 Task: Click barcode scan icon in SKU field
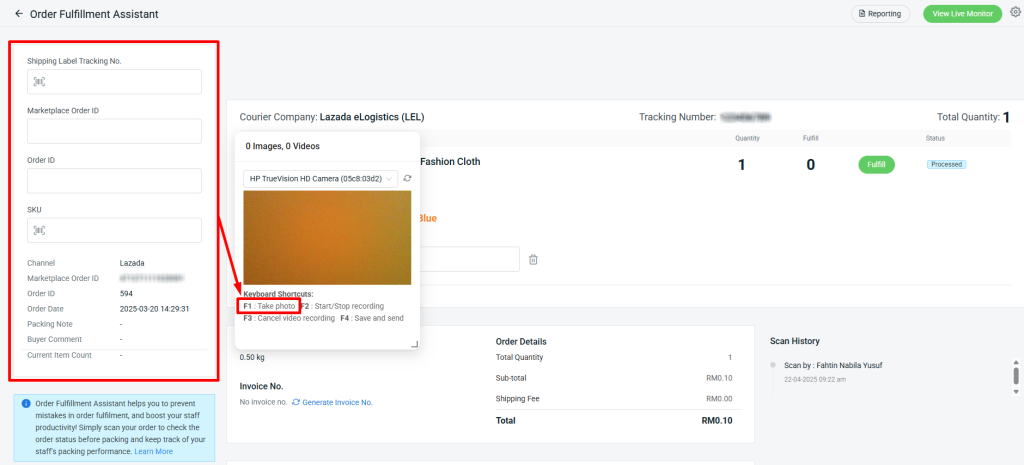click(x=40, y=230)
